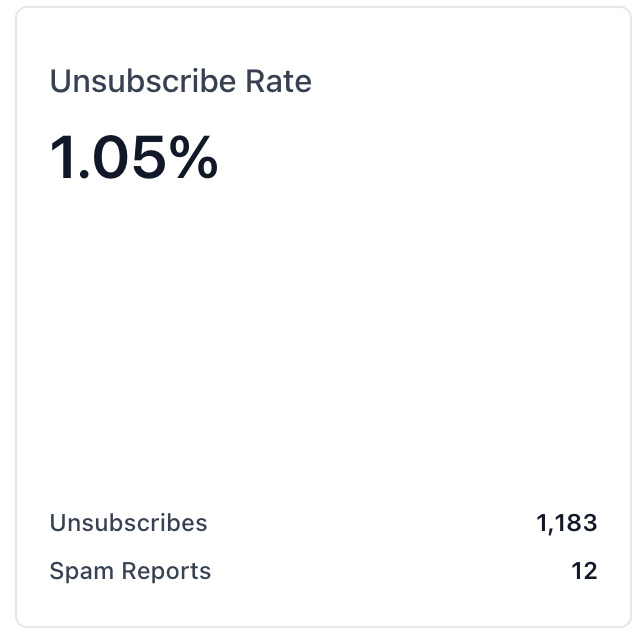Click the first letter of the Unsubscribes label
The width and height of the screenshot is (644, 634).
pyautogui.click(x=57, y=523)
